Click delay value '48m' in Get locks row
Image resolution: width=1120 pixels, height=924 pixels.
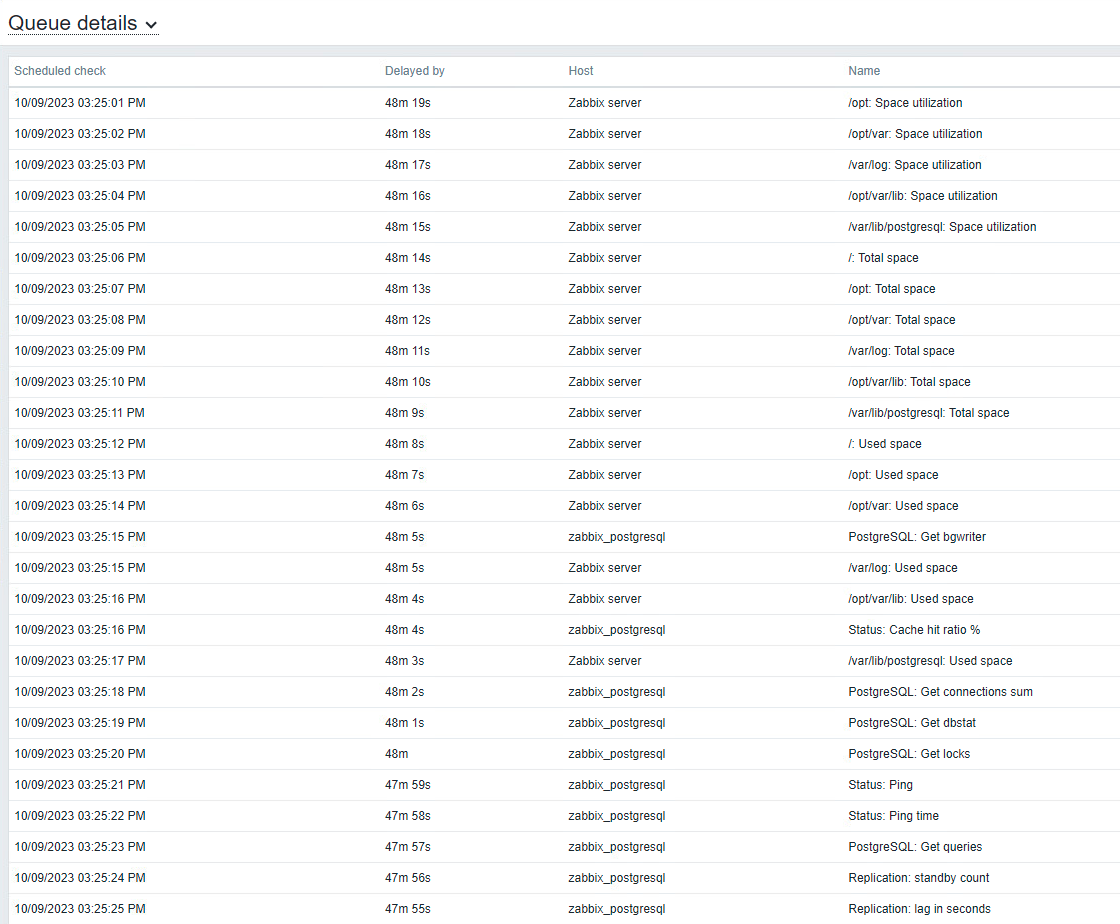pos(396,754)
